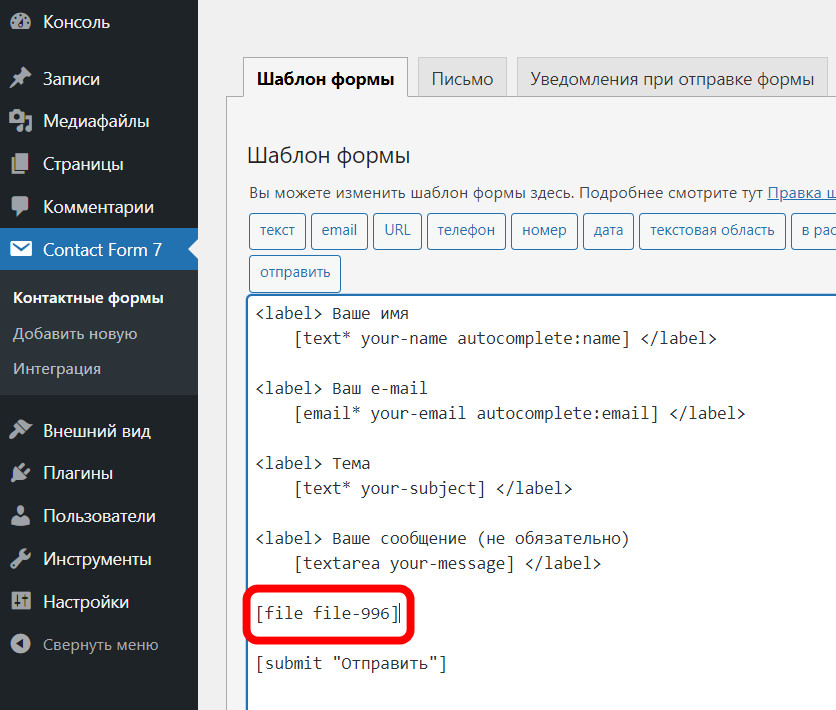Screen dimensions: 836x710
Task: Insert an отправить submit tag
Action: click(x=295, y=273)
